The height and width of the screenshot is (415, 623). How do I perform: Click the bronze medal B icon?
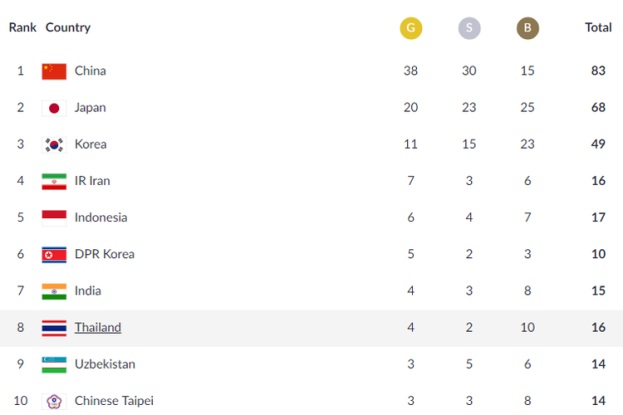click(x=528, y=28)
